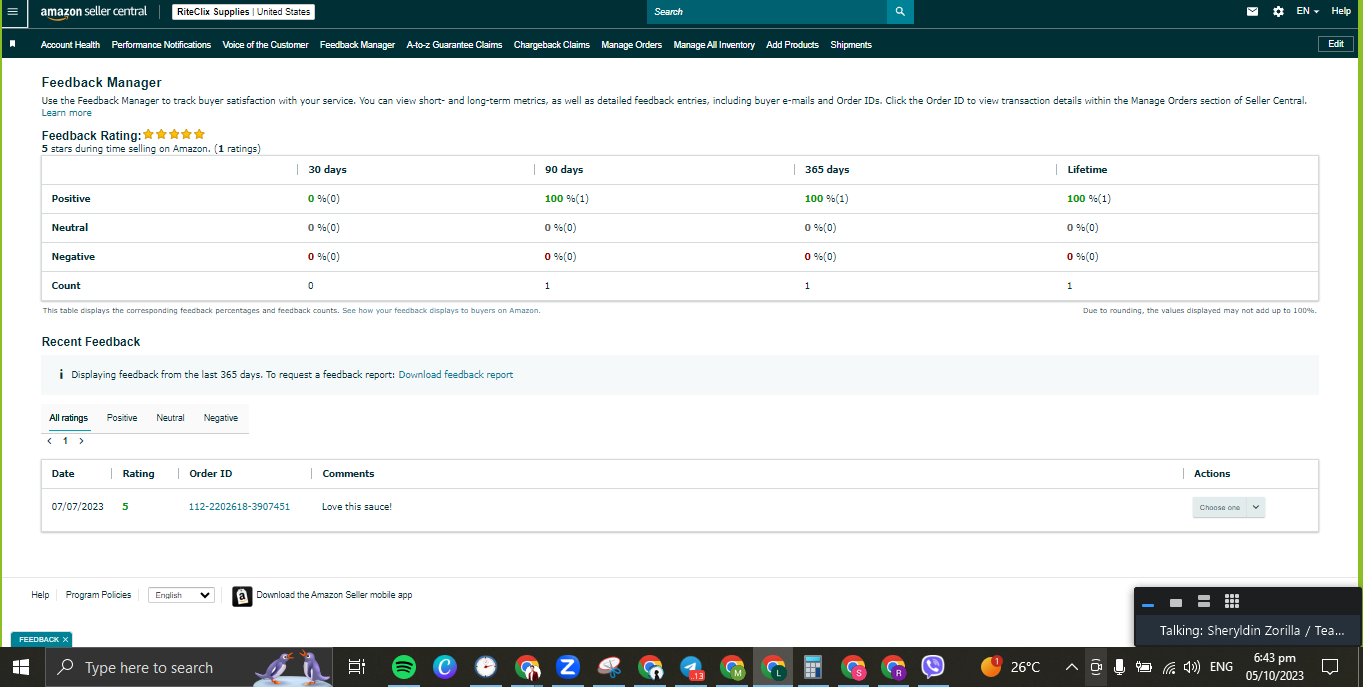Screen dimensions: 1363x687
Task: Open the Windows notification center
Action: pos(1330,667)
